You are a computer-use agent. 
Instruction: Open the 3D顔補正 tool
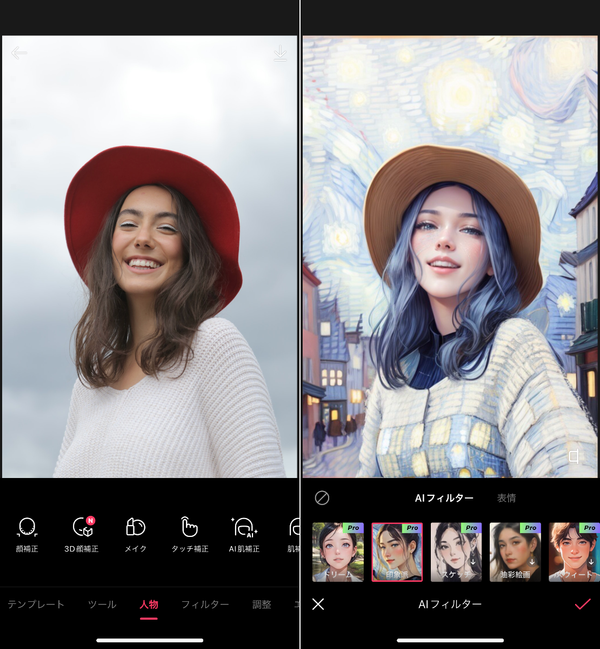81,535
